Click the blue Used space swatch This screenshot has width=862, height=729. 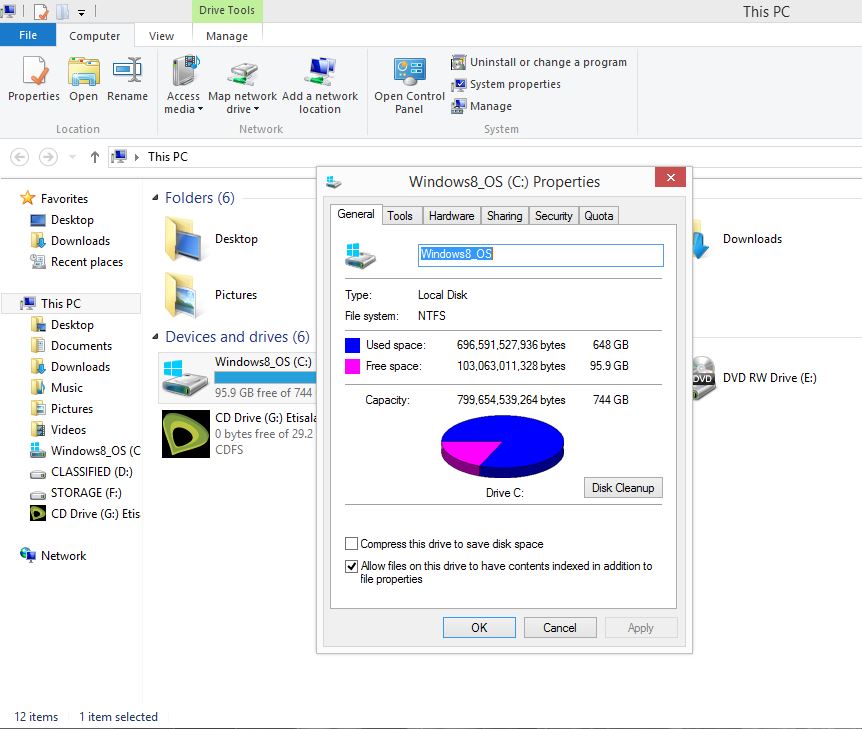[x=352, y=345]
